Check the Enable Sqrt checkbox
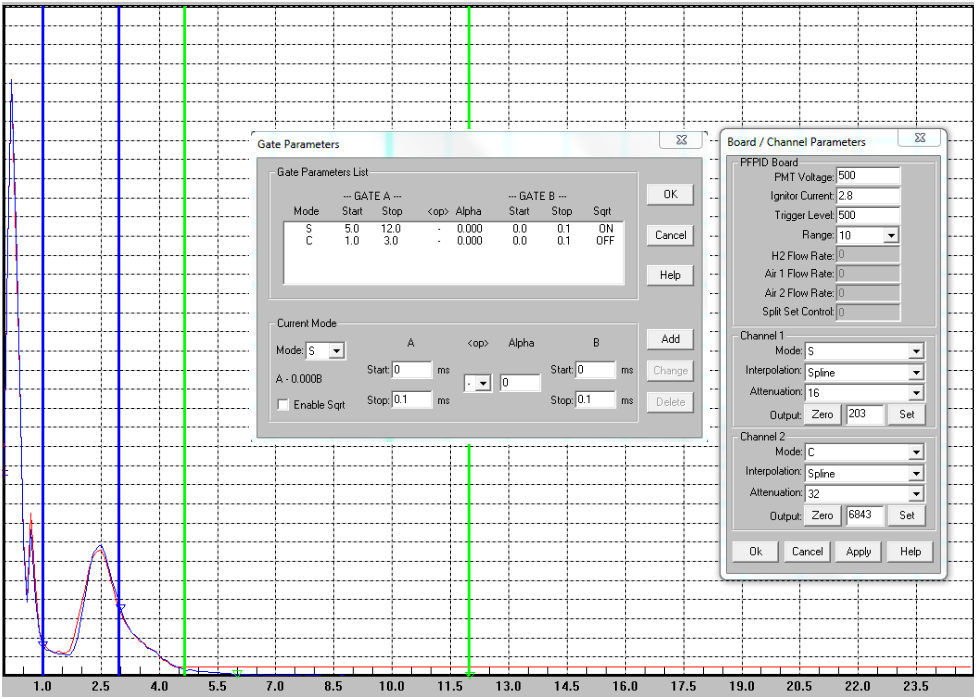The height and width of the screenshot is (699, 976). point(283,405)
